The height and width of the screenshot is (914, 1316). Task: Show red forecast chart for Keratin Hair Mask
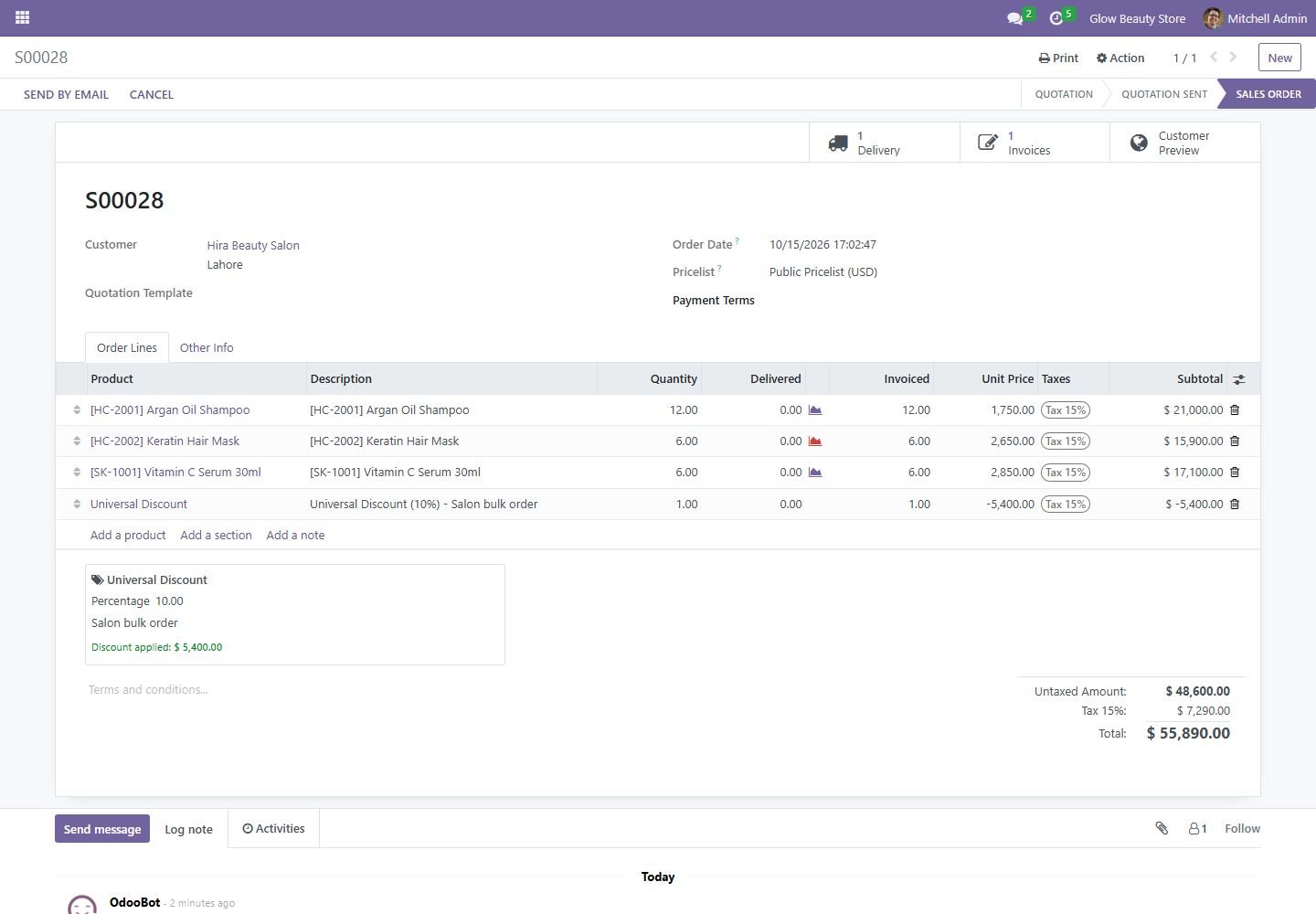815,441
